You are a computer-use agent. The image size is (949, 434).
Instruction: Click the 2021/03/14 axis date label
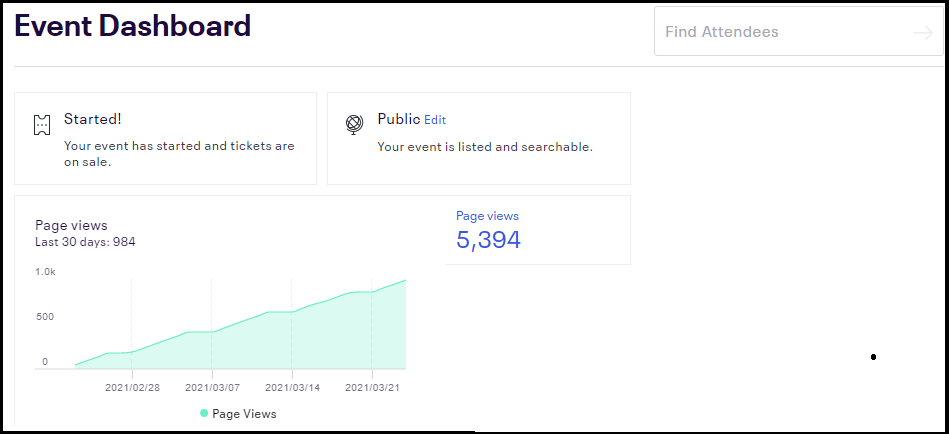(x=292, y=387)
